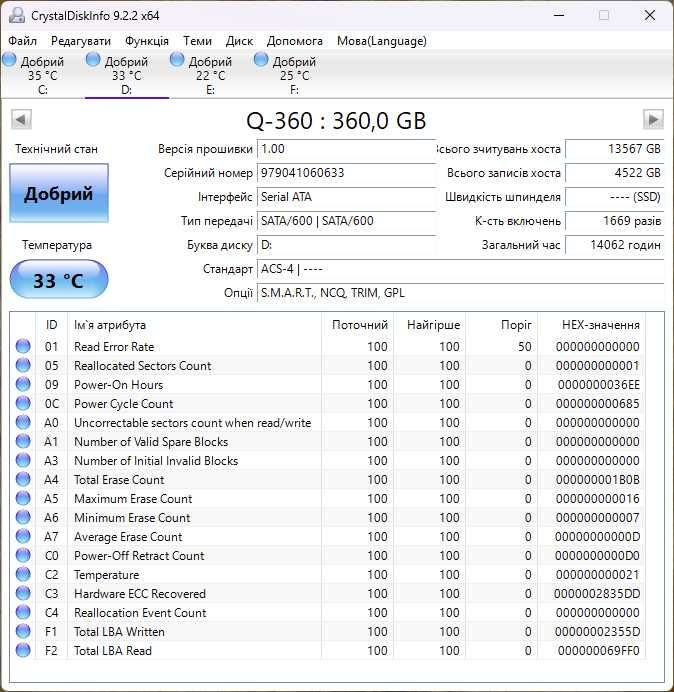Click the status orb for Valid Spare Blocks

(23, 441)
